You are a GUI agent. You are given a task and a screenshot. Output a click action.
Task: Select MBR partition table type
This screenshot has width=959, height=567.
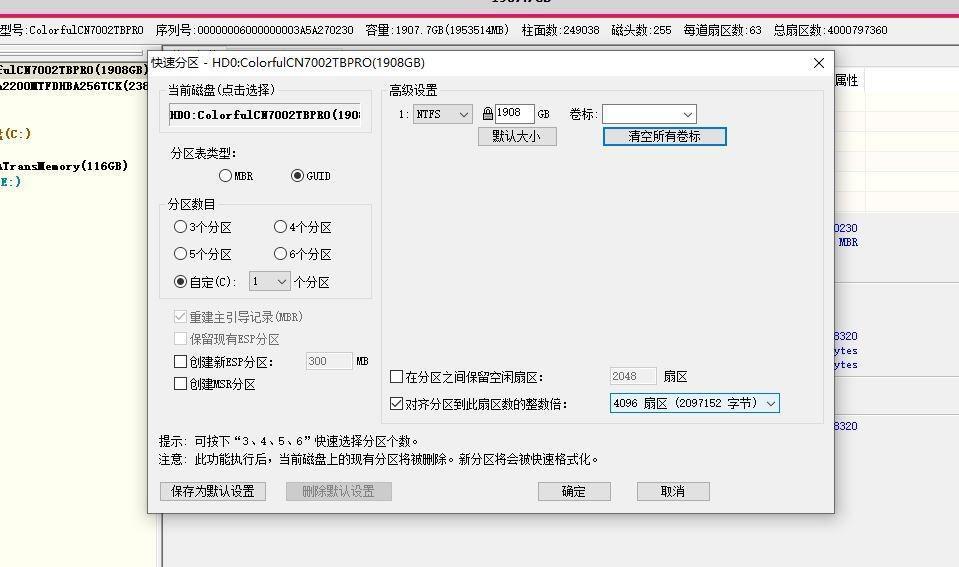pyautogui.click(x=225, y=176)
